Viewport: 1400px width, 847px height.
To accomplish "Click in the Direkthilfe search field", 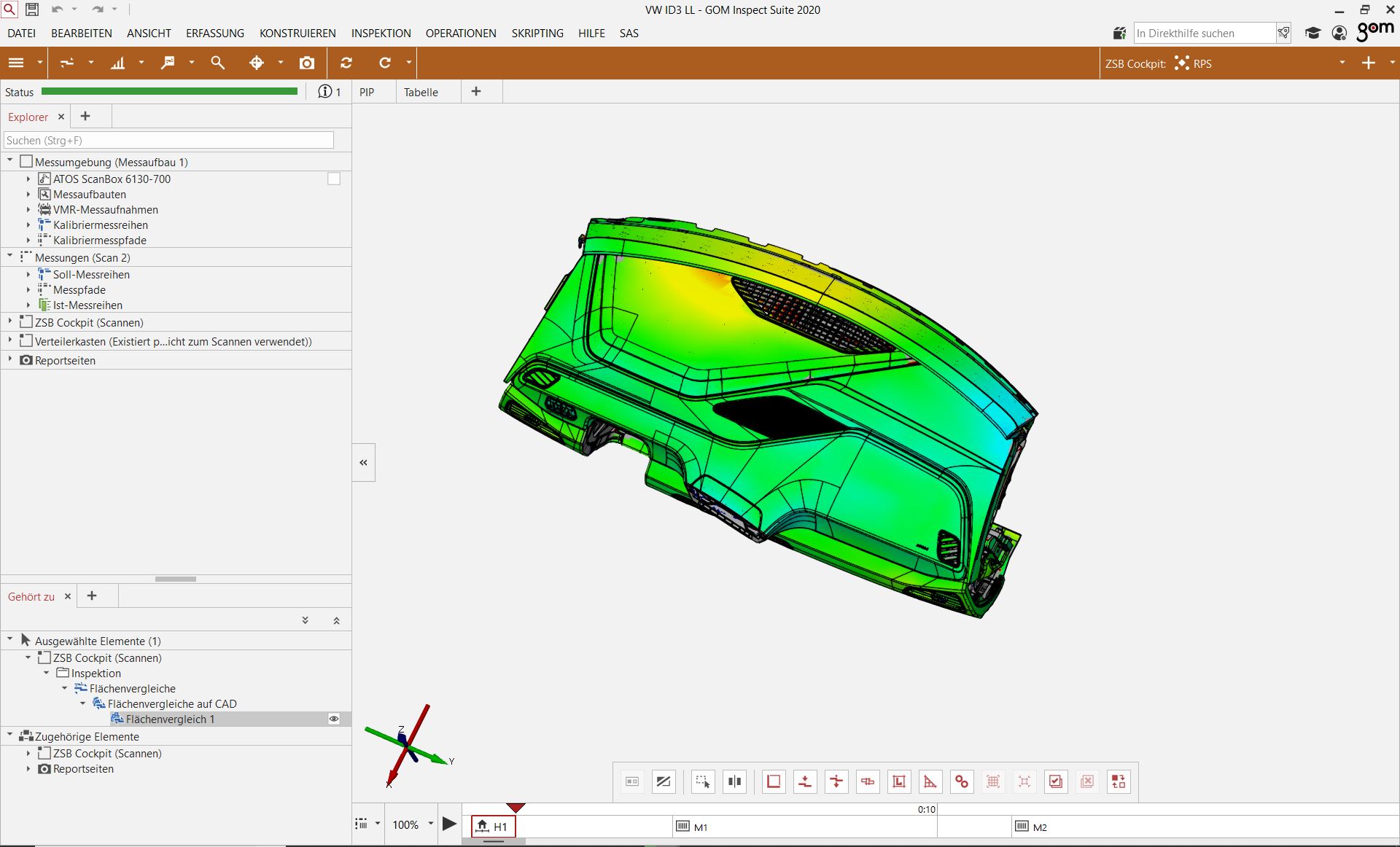I will point(1203,34).
